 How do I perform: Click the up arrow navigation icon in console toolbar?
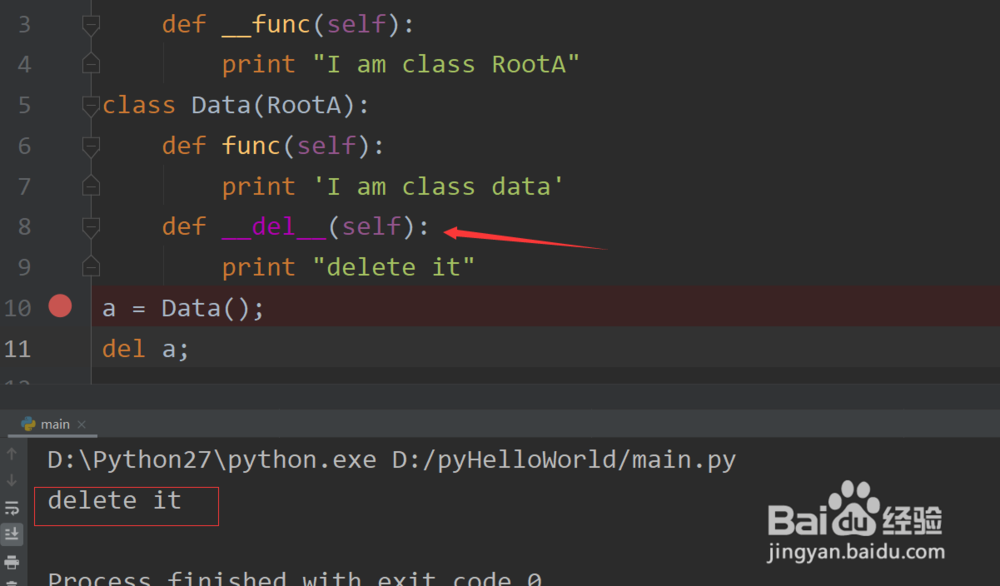pyautogui.click(x=12, y=454)
